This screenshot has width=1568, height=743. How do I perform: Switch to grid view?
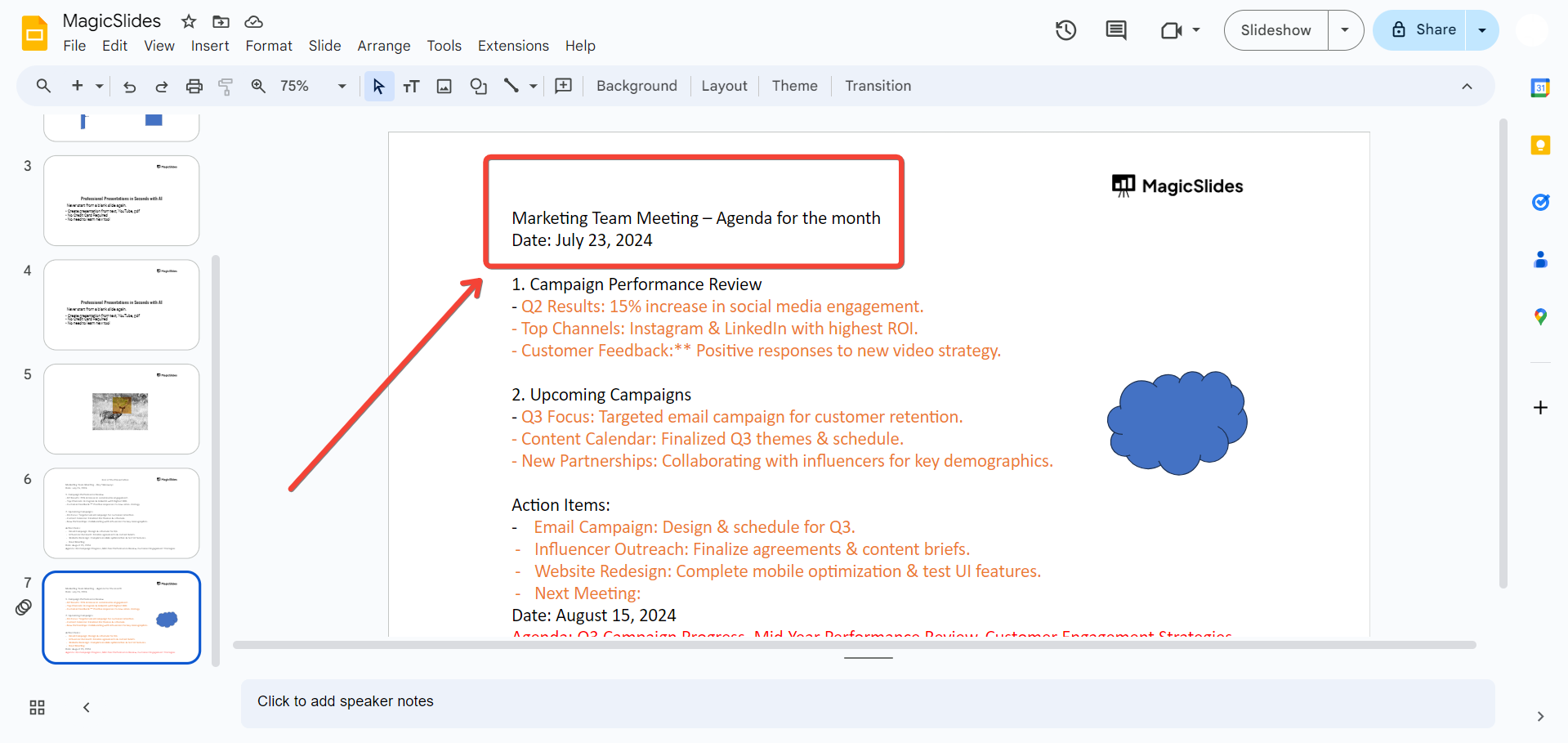coord(37,708)
